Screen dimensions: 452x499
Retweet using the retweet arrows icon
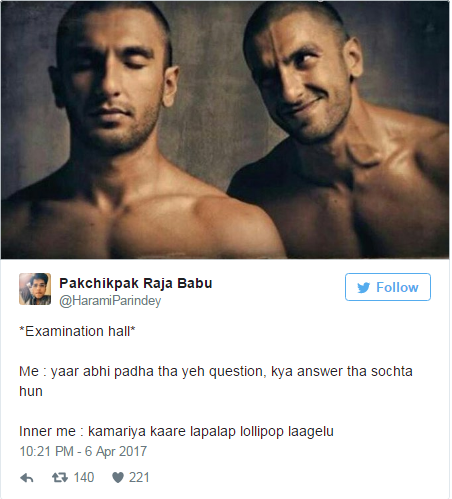pos(60,478)
